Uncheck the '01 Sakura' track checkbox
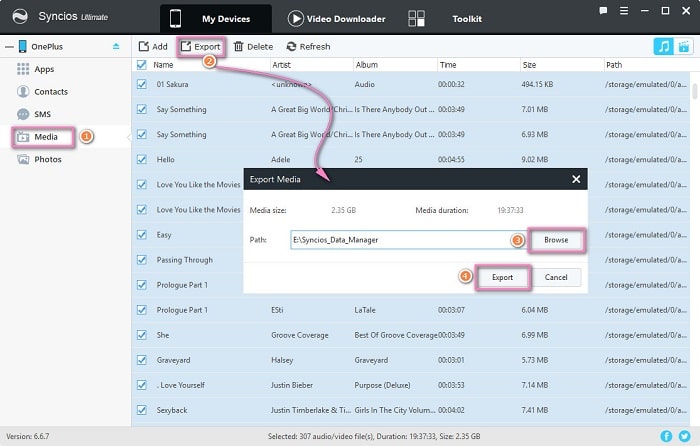Image resolution: width=700 pixels, height=446 pixels. (x=142, y=84)
